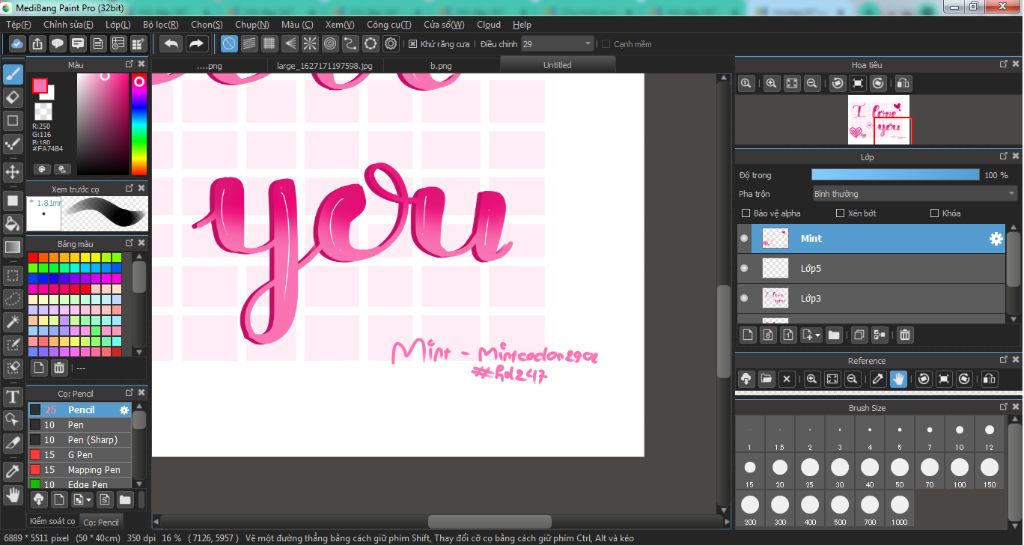Open the Mint layer gear settings
The width and height of the screenshot is (1024, 545).
(995, 239)
